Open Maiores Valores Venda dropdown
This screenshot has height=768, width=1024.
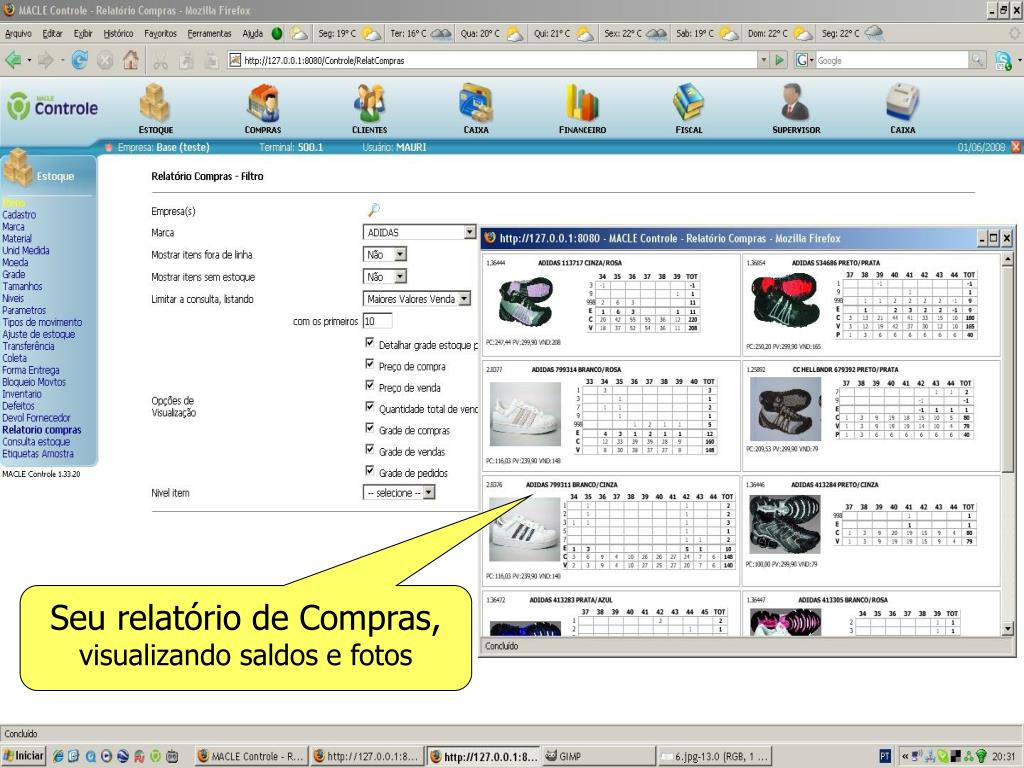[x=417, y=298]
